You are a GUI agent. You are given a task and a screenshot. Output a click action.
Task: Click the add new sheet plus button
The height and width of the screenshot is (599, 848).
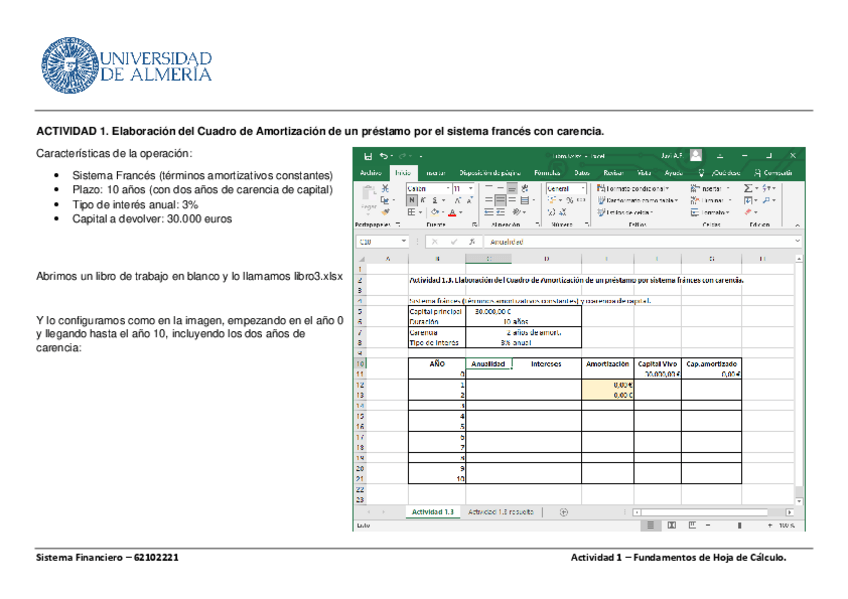564,511
